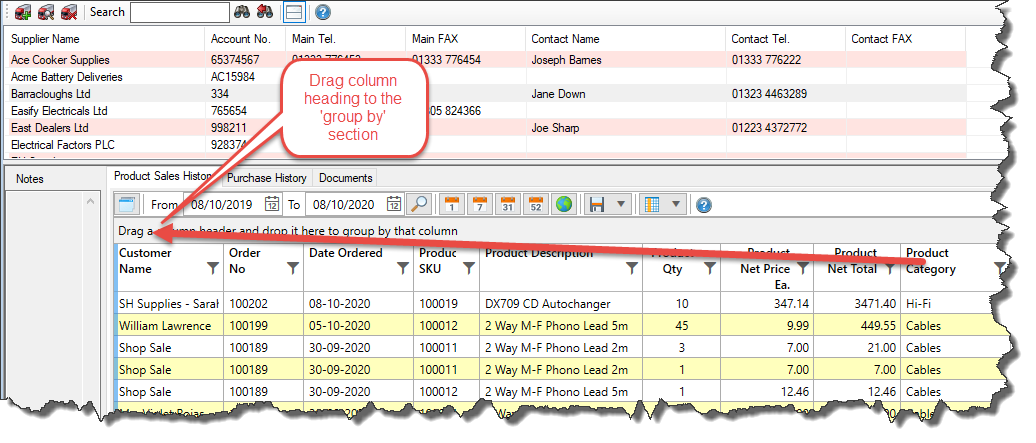Click in the supplier Search text box

pyautogui.click(x=172, y=12)
